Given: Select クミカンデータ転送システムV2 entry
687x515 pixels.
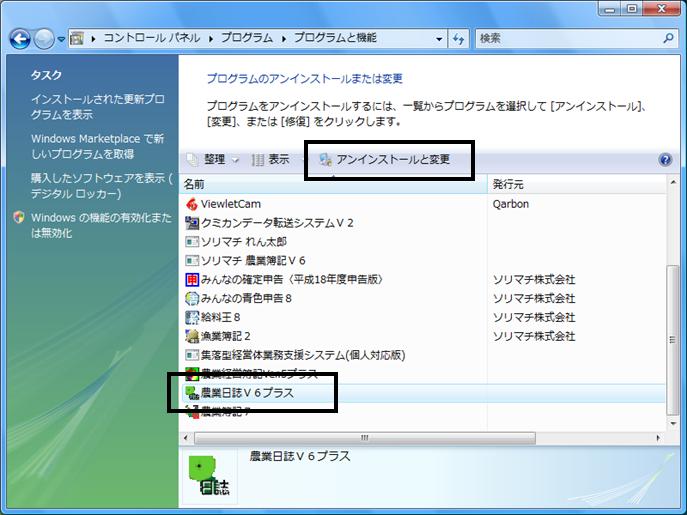Looking at the screenshot, I should point(277,223).
